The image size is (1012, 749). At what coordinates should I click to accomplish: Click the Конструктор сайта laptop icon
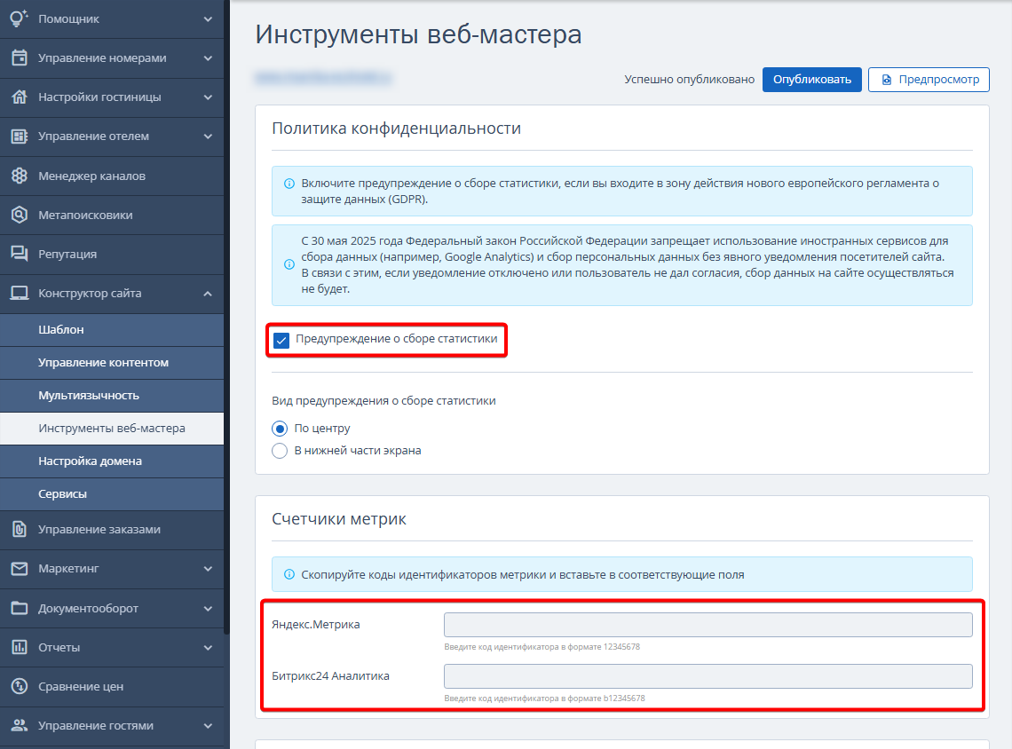pos(19,294)
